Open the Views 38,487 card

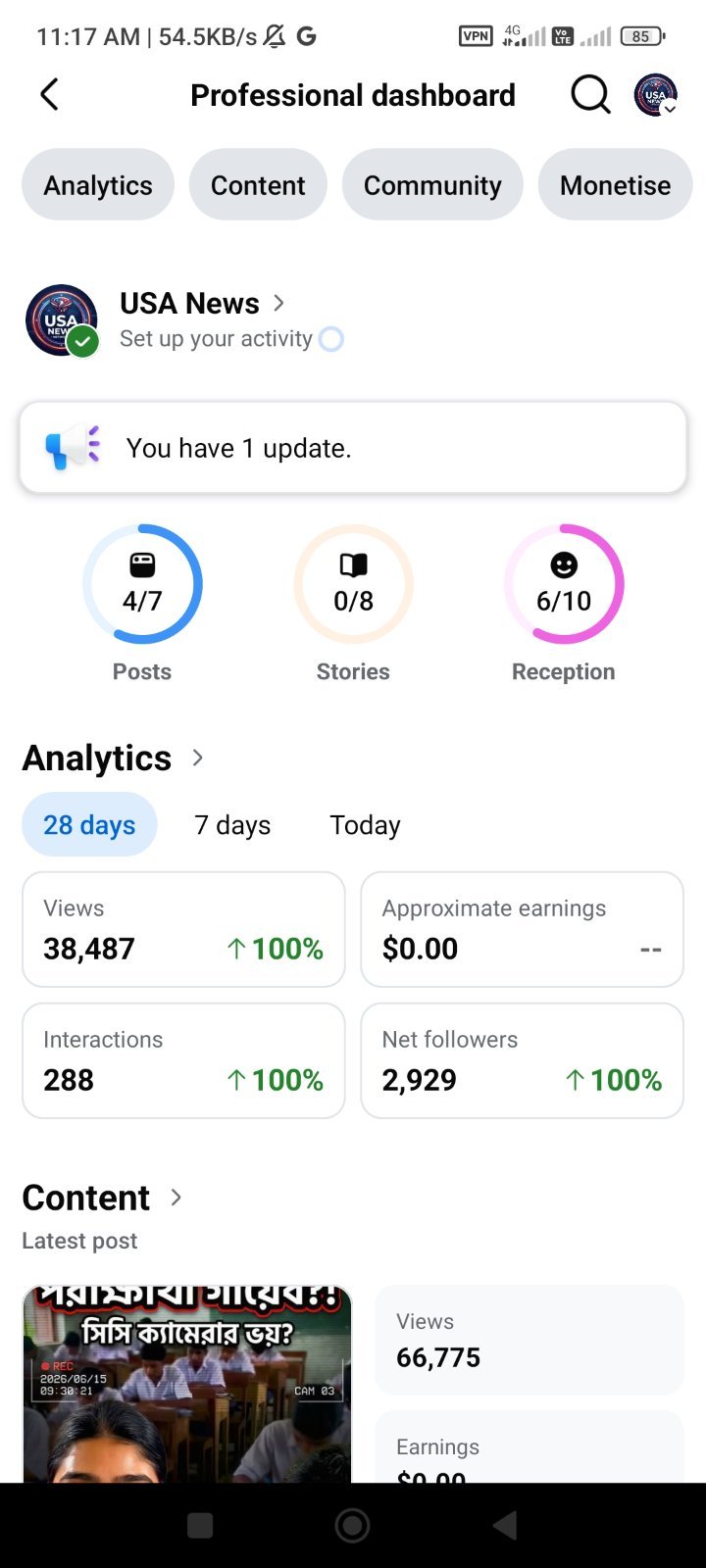coord(183,929)
